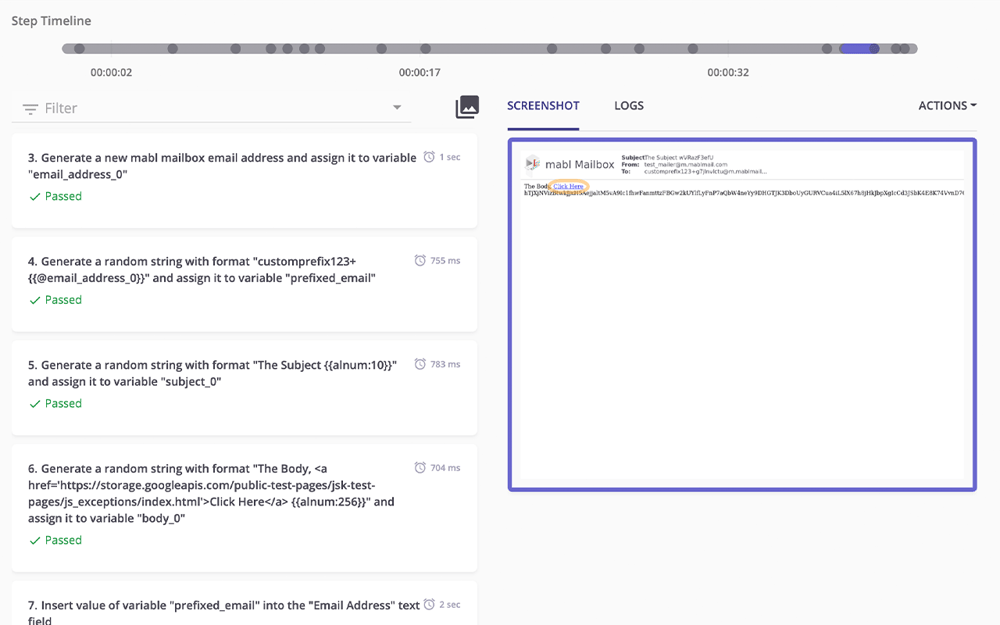1000x625 pixels.
Task: Click the green checkmark on step 3
Action: point(35,196)
